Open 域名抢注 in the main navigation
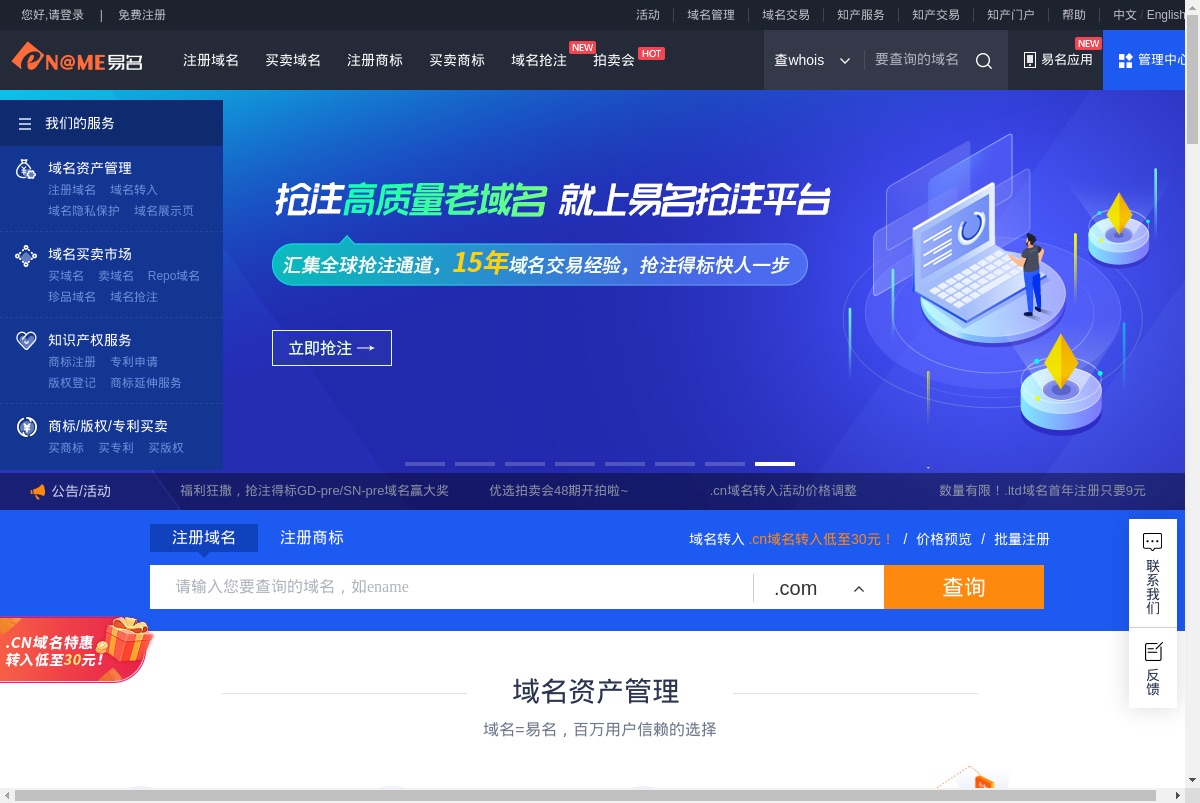The height and width of the screenshot is (803, 1200). click(539, 60)
